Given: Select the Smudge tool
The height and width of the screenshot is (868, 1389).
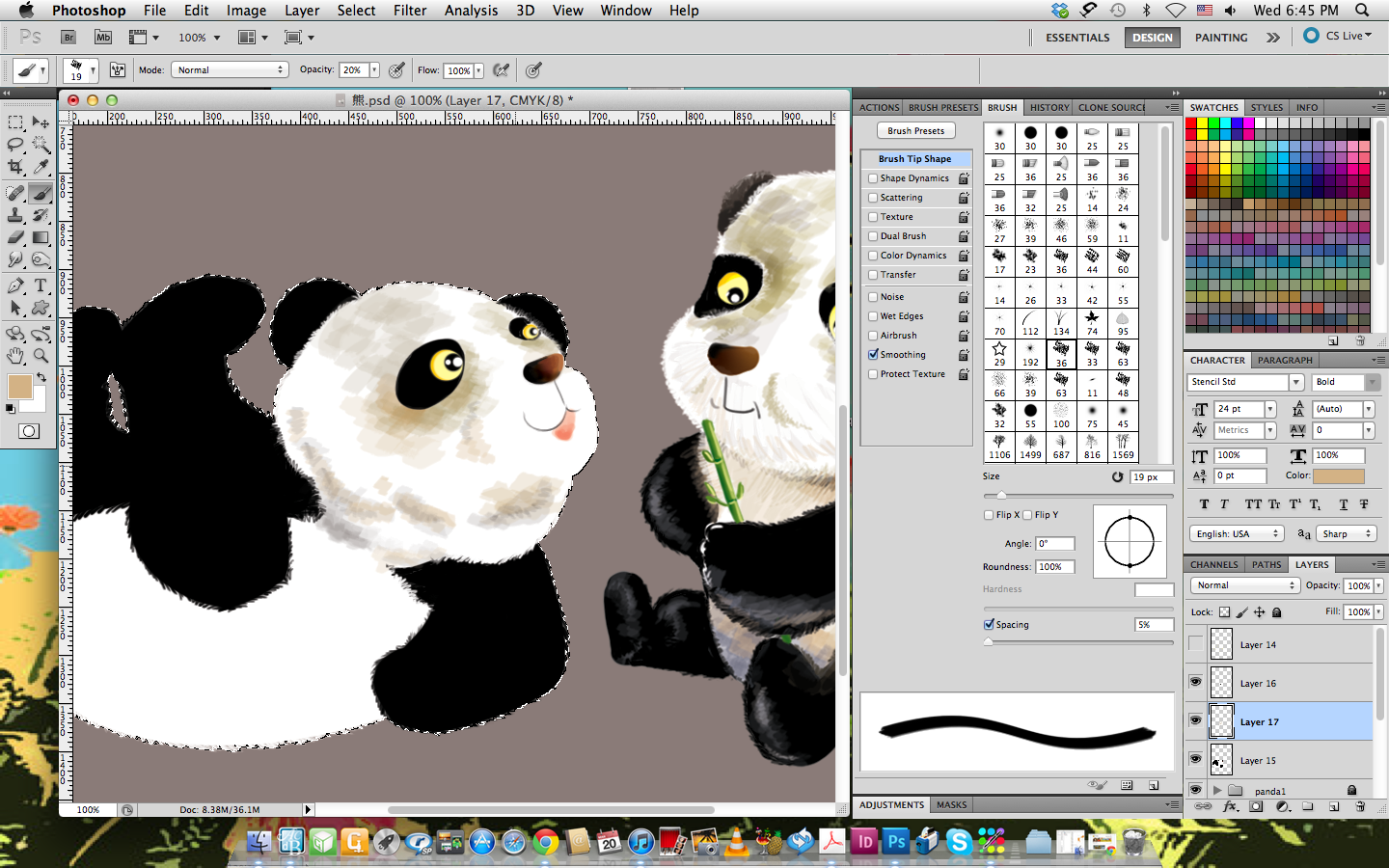Looking at the screenshot, I should 15,260.
